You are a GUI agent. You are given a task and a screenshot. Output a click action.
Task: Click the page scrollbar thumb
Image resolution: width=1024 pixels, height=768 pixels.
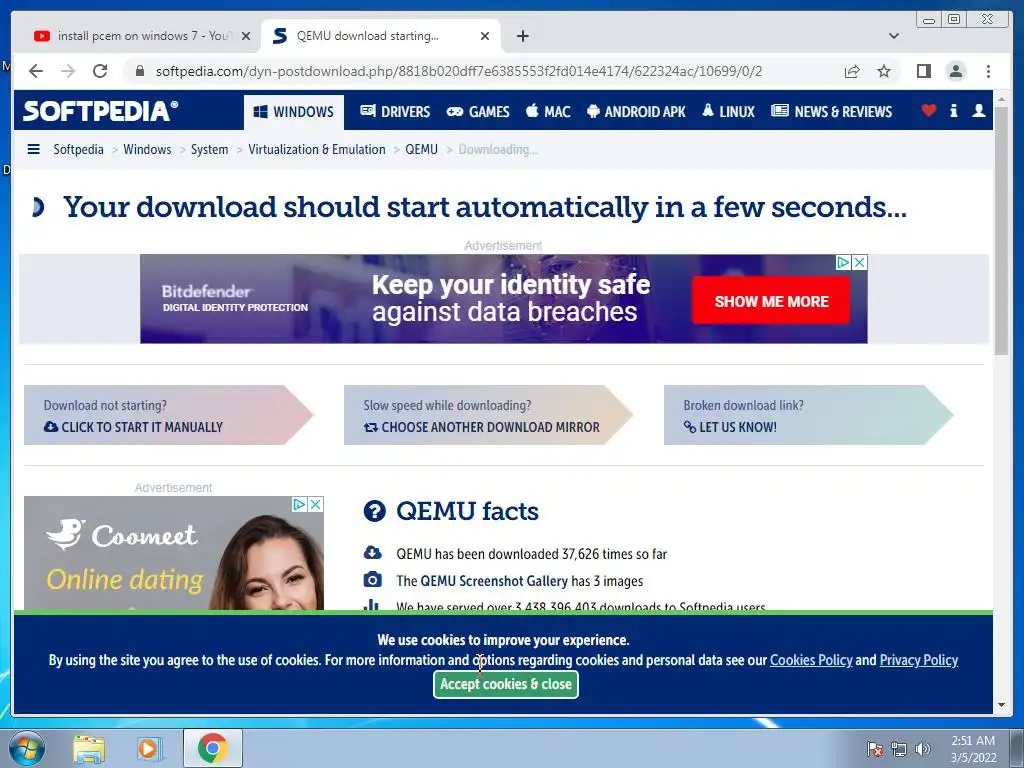(1001, 232)
